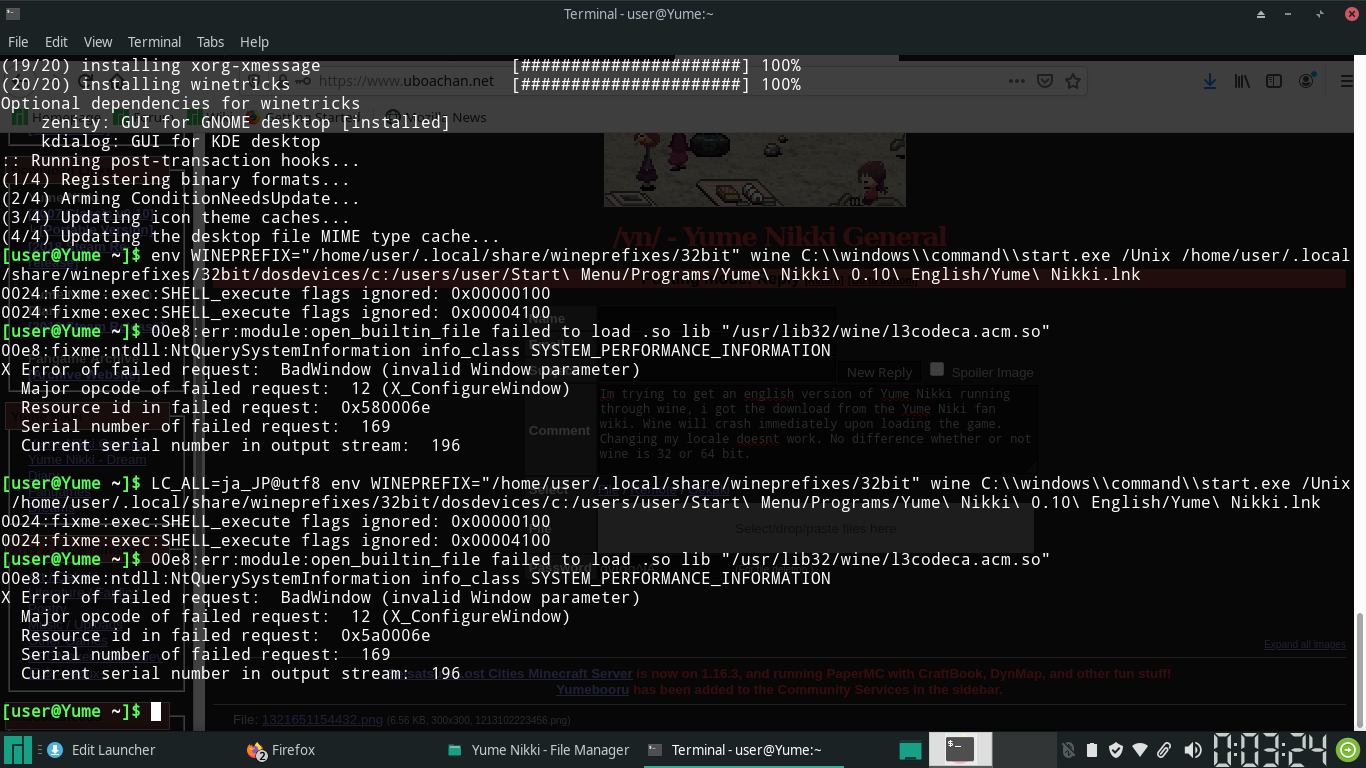
Task: Click the line 'Resource id in failed request: 0x5a0006e'
Action: coord(226,635)
